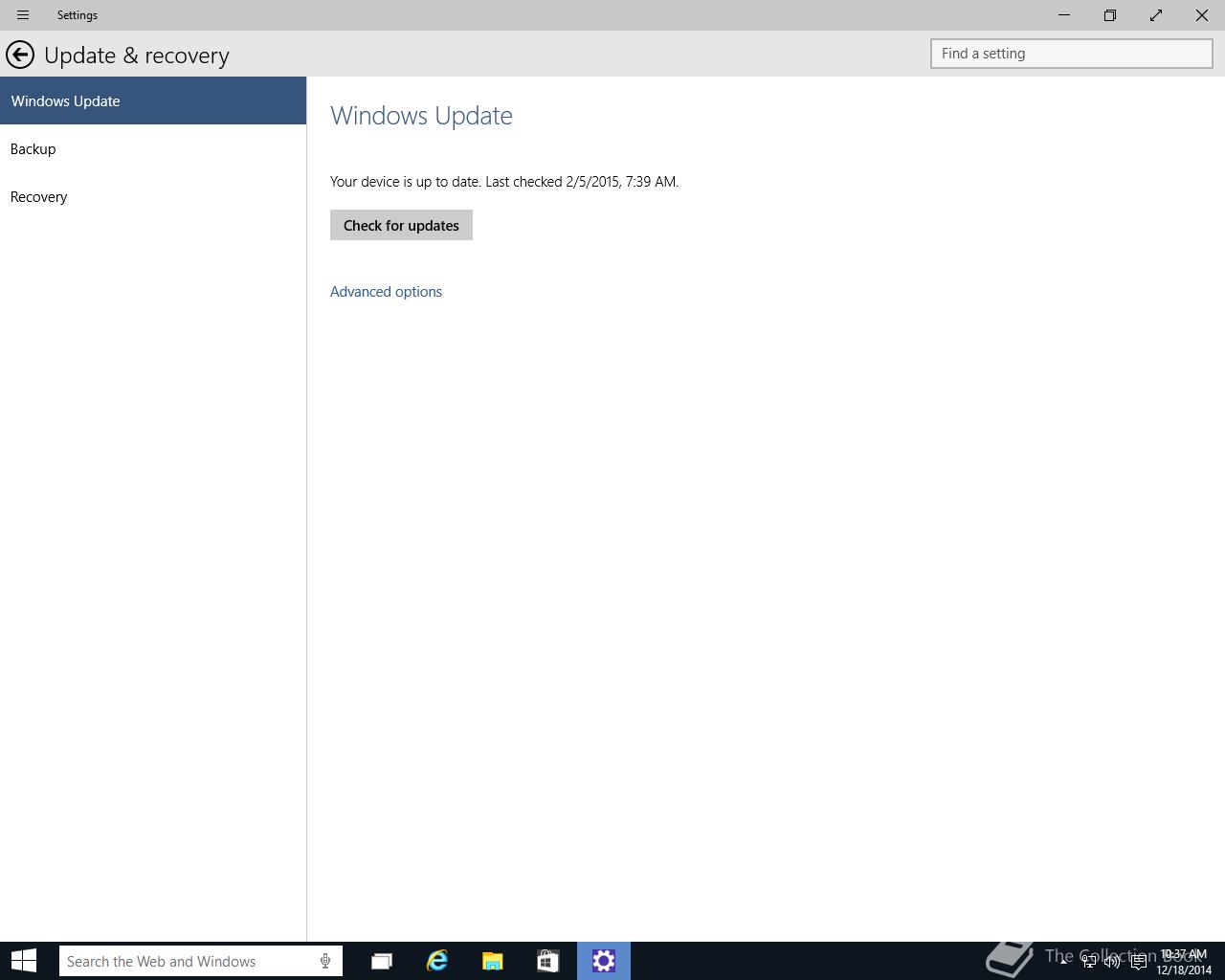Close the Settings window
Screen dimensions: 1225x980
click(x=1202, y=15)
